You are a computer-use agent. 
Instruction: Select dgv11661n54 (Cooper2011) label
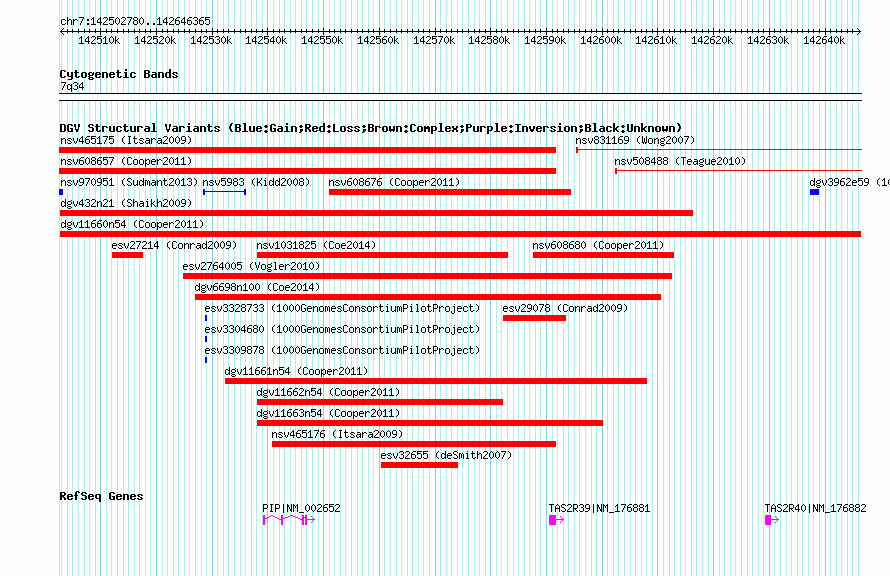coord(296,371)
